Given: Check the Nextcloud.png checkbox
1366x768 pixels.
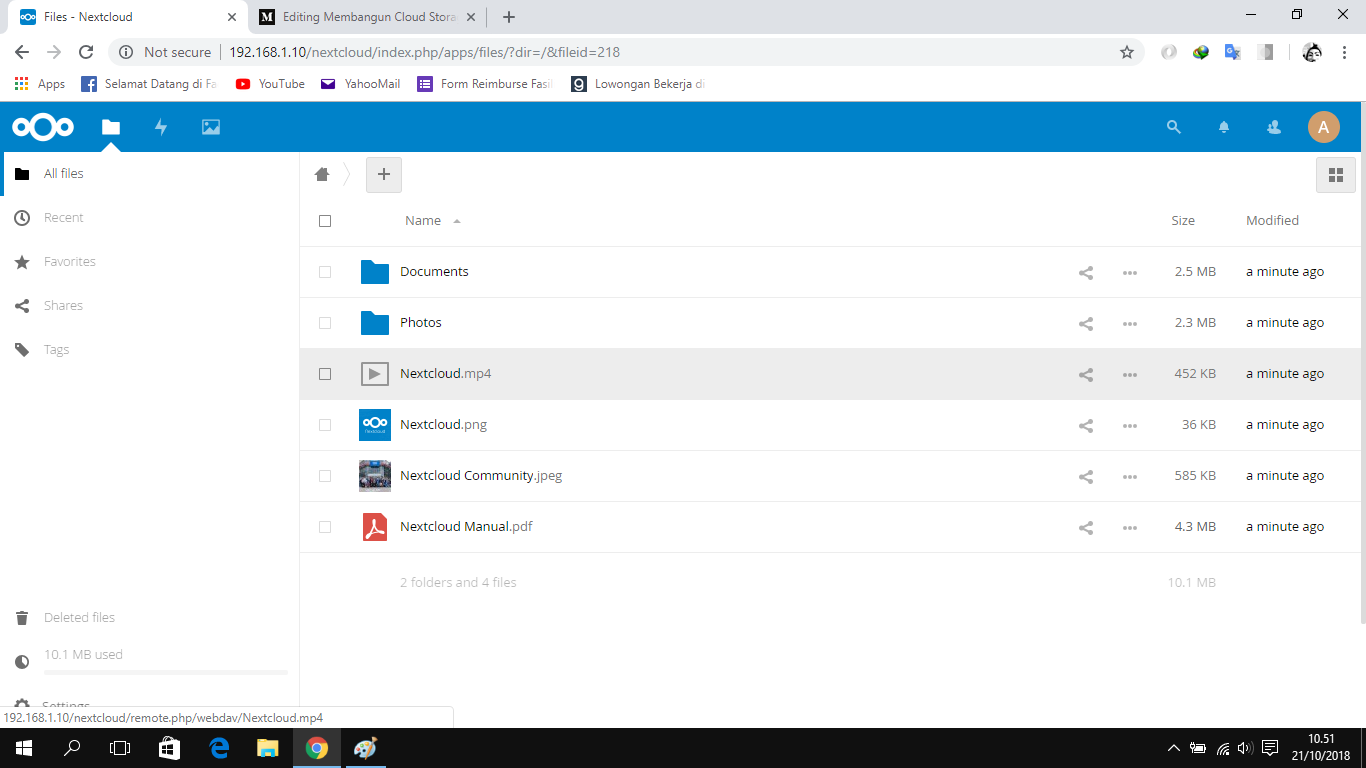Looking at the screenshot, I should [325, 425].
